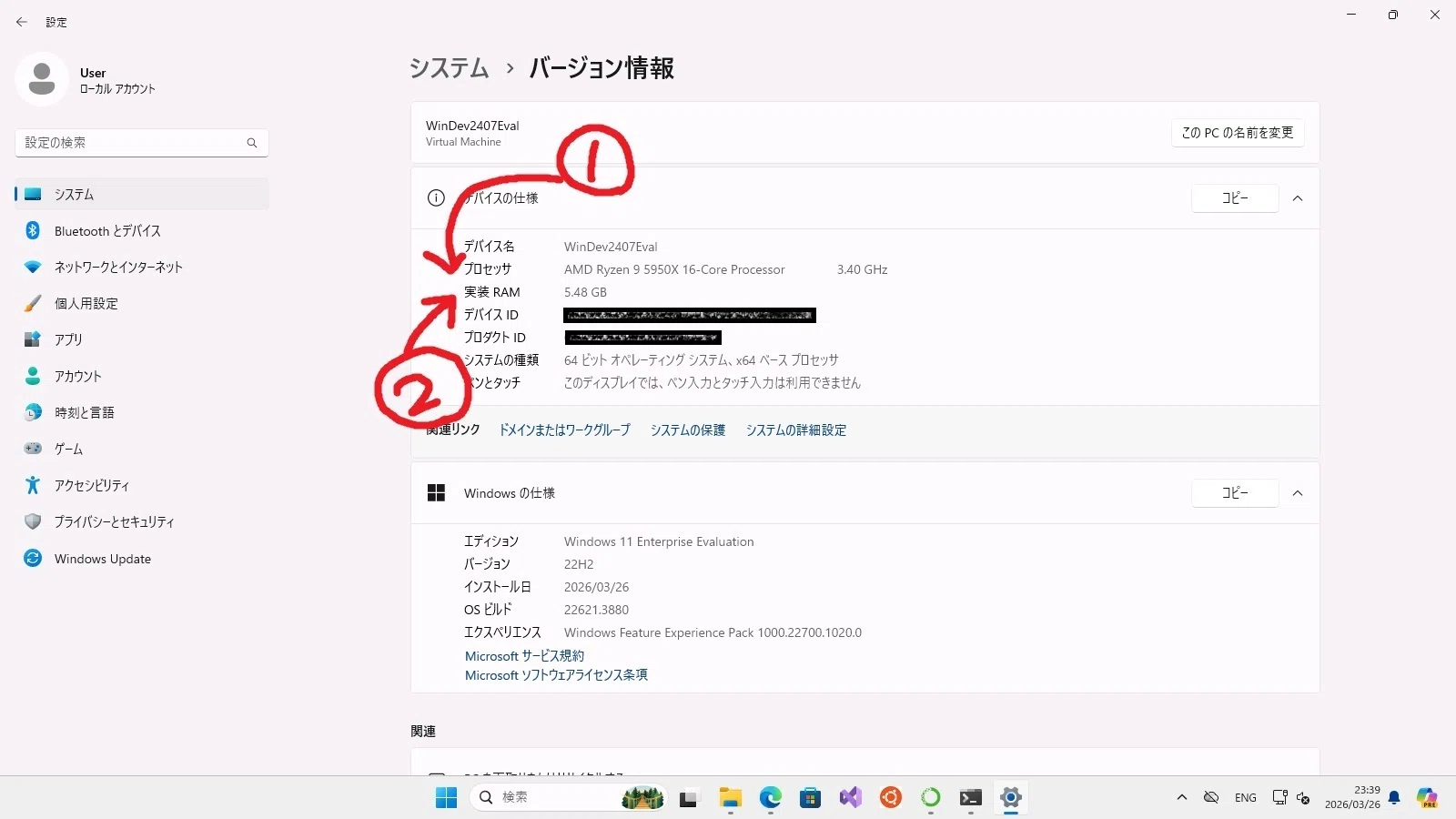The height and width of the screenshot is (819, 1456).
Task: Open the notification bell in the tray
Action: (1394, 798)
